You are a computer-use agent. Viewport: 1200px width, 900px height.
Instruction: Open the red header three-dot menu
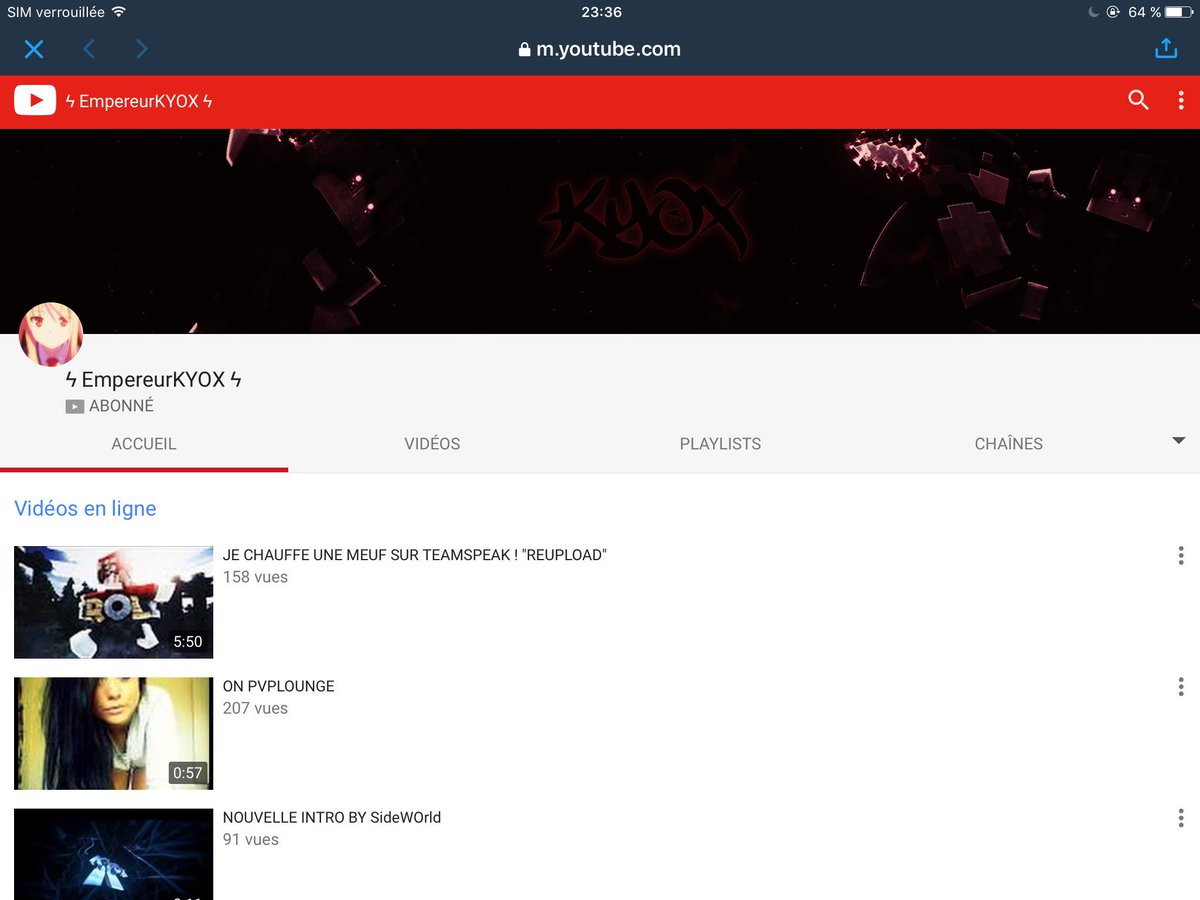coord(1181,101)
